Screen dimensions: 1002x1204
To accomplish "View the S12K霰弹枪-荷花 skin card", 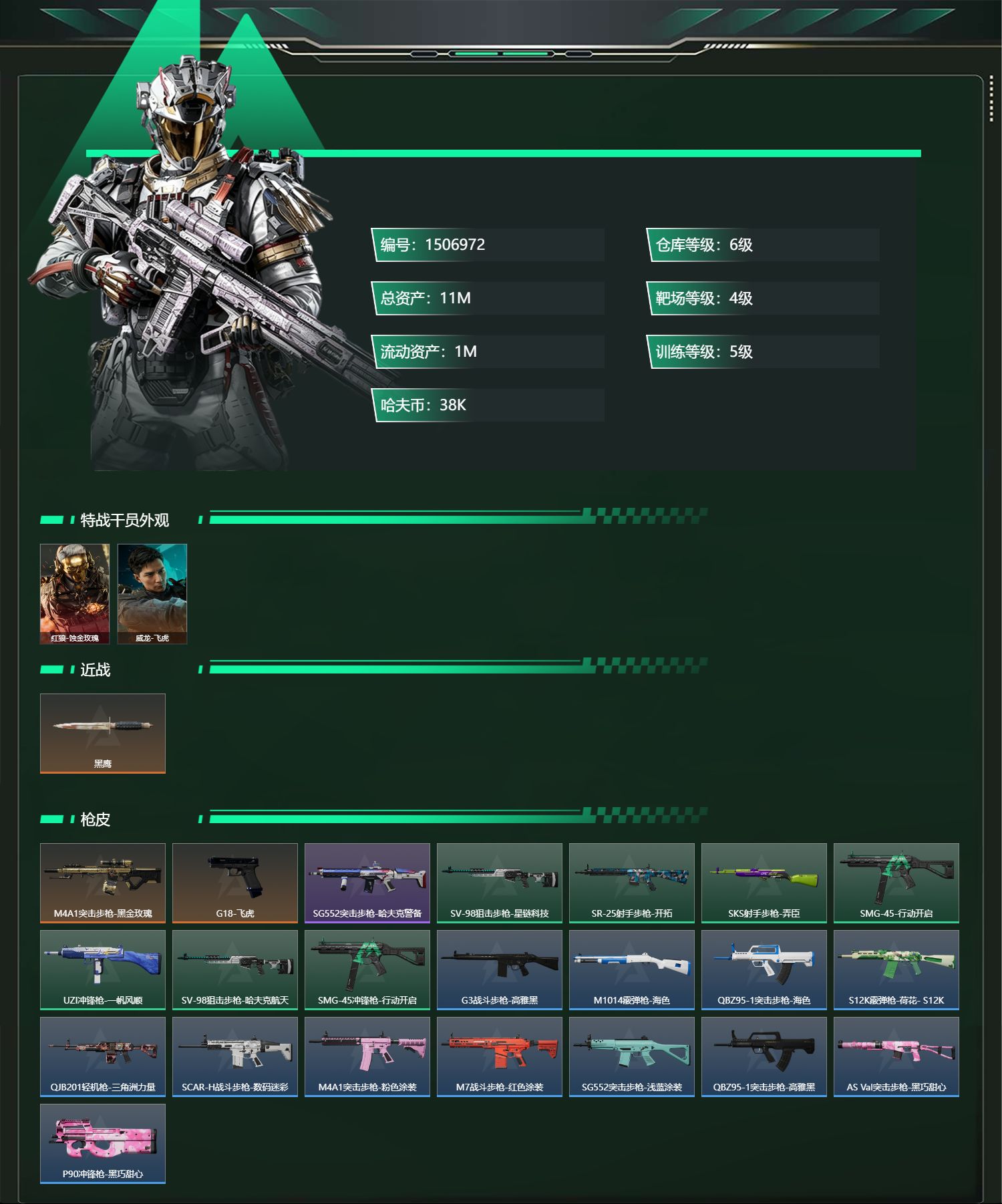I will point(896,969).
